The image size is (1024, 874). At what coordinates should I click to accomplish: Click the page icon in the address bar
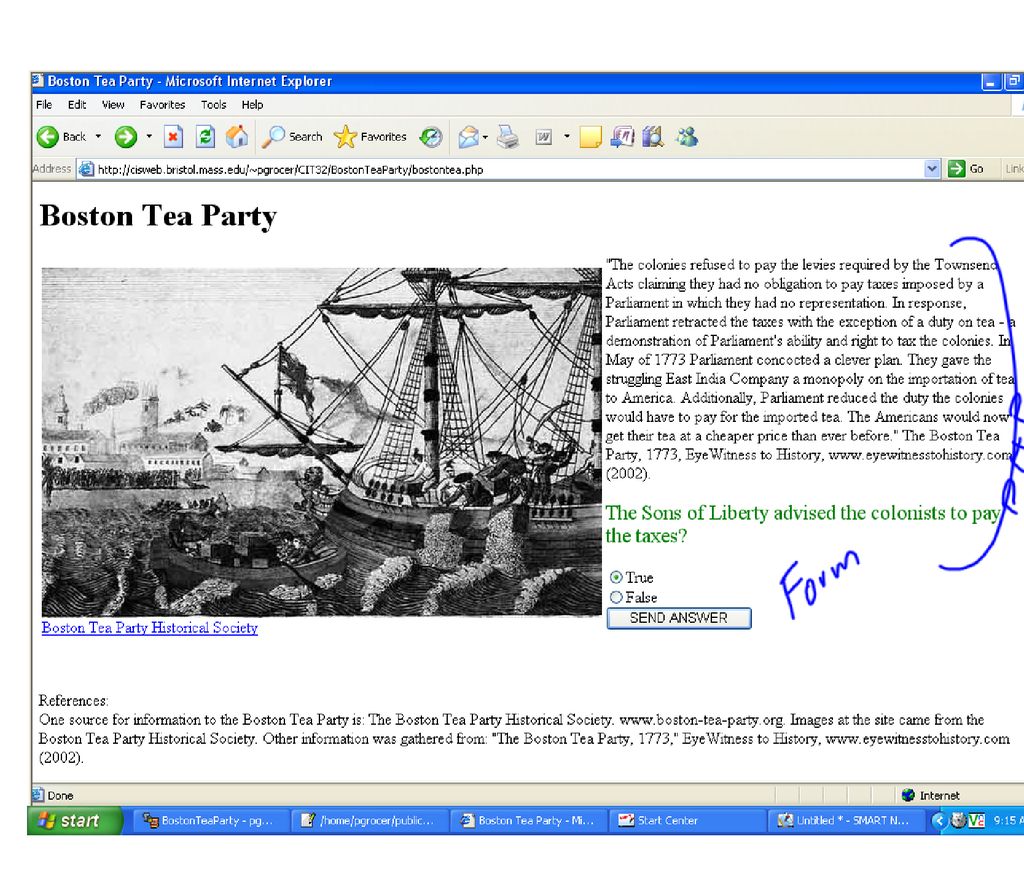86,170
